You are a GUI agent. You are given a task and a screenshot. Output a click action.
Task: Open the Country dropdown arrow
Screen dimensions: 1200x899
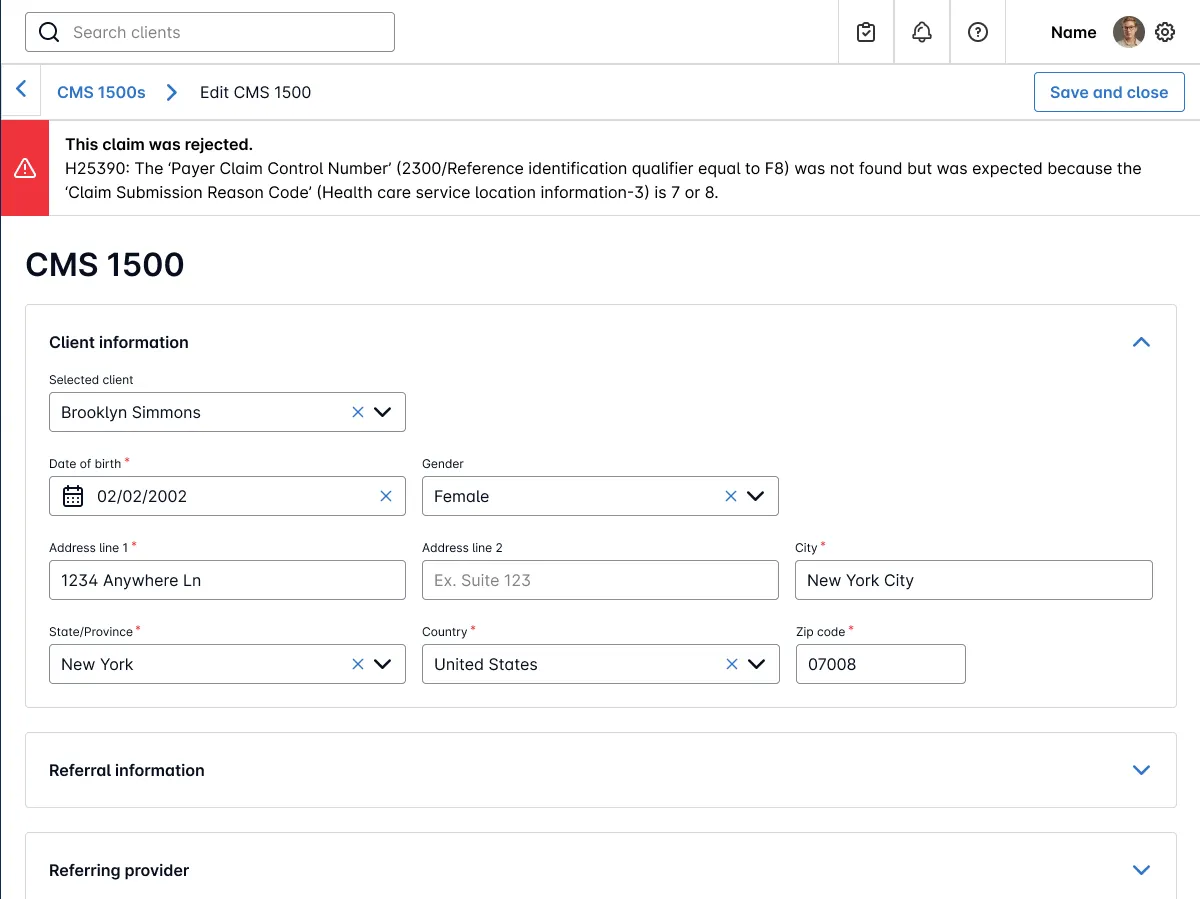point(756,664)
